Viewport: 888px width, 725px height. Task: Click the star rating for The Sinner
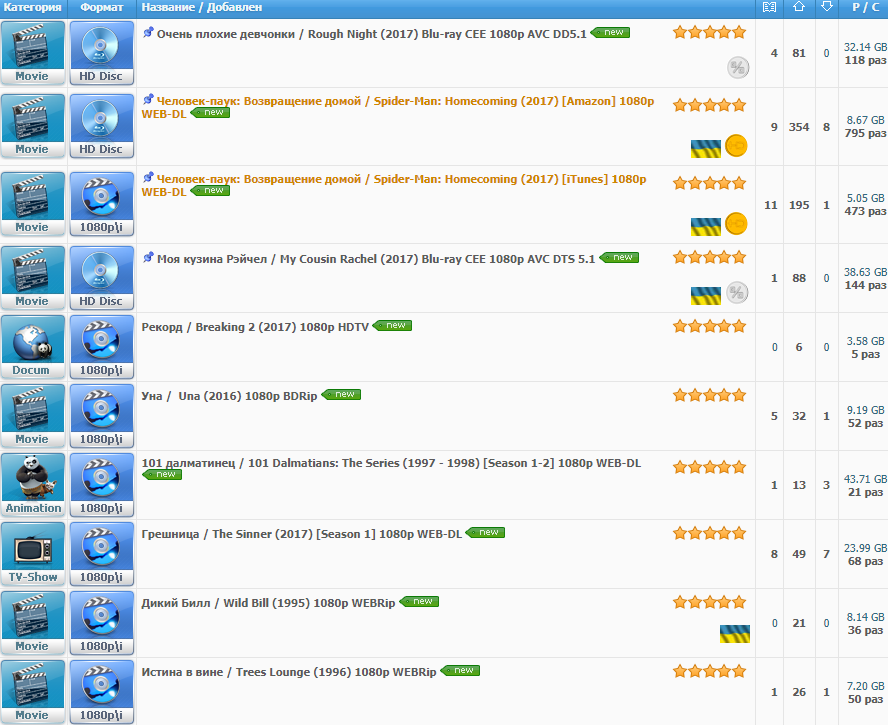[x=710, y=533]
